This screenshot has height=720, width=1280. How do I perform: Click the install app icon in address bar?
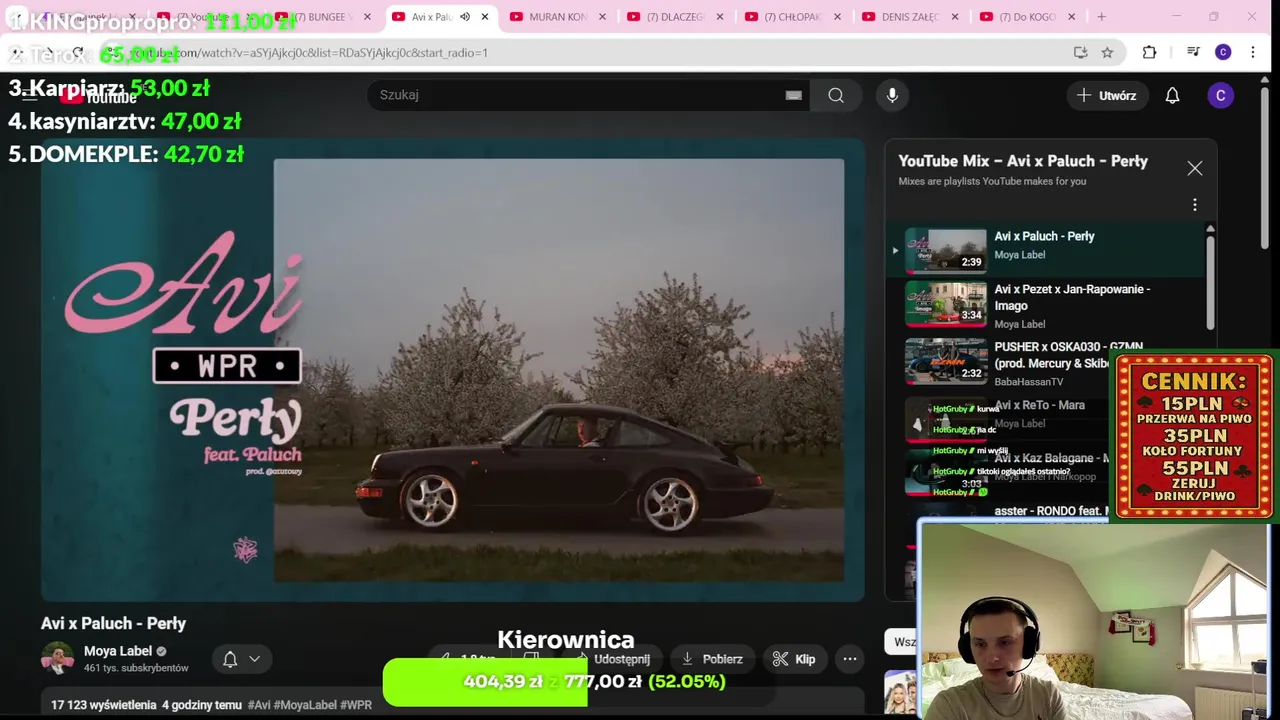click(x=1080, y=52)
